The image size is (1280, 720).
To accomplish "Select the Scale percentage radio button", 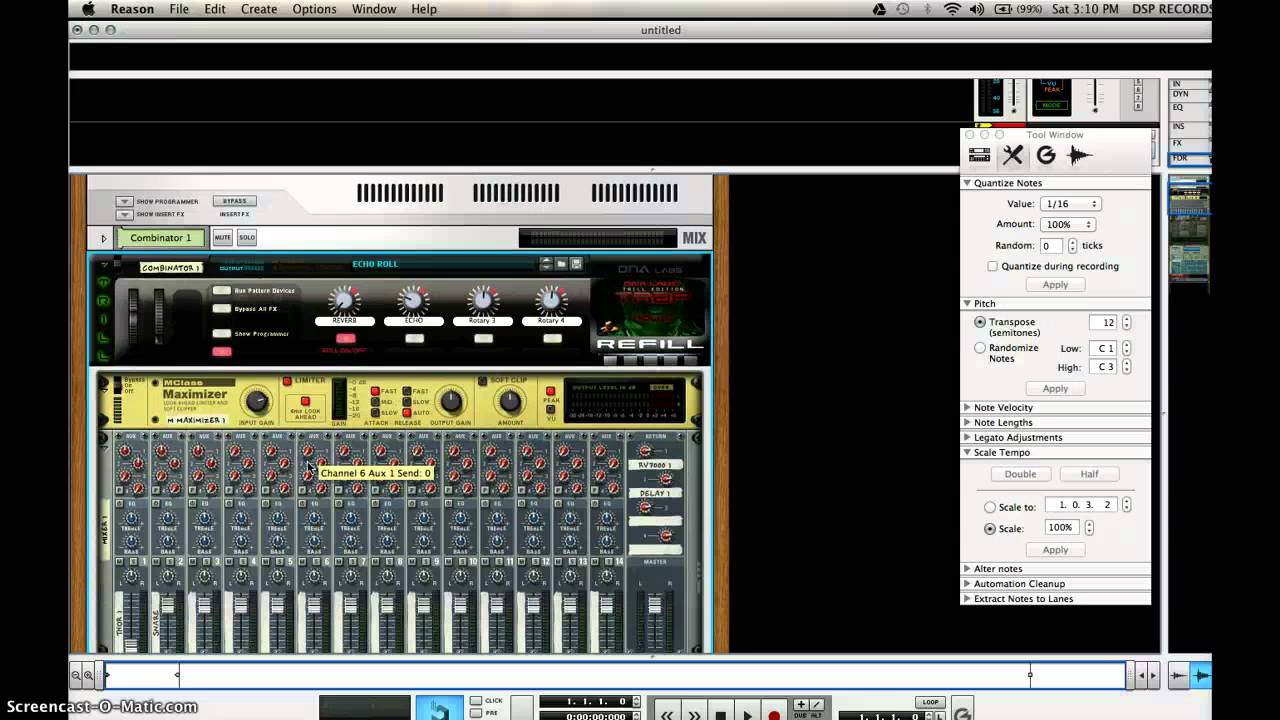I will point(990,528).
